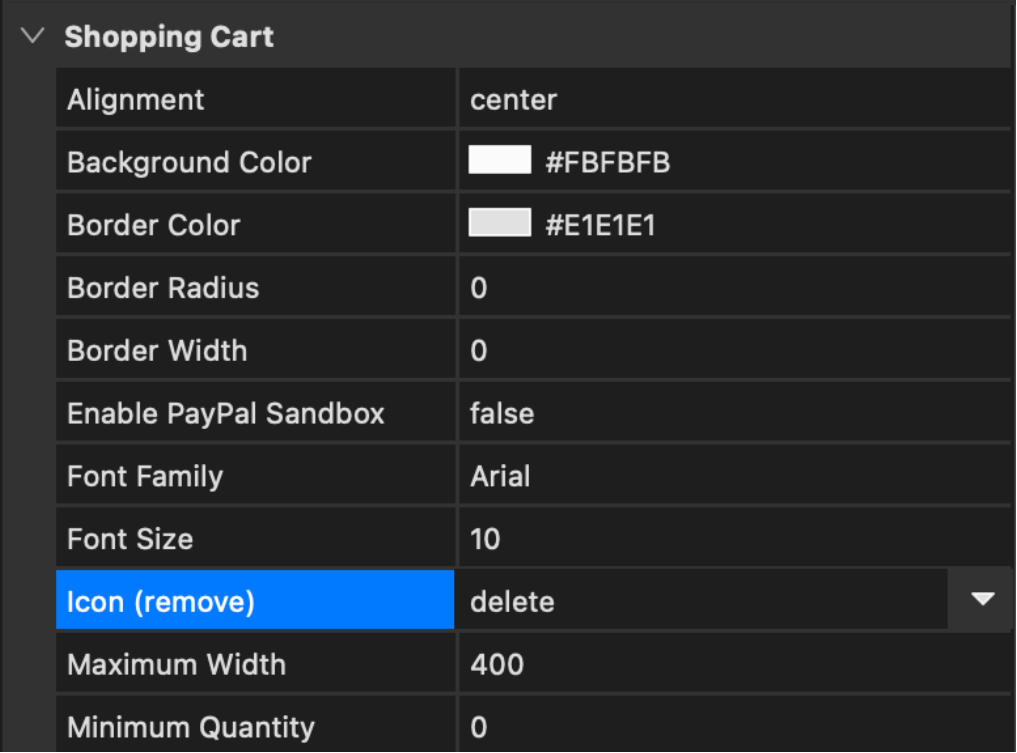This screenshot has height=753, width=1017.
Task: Click the Shopping Cart section header
Action: click(x=169, y=37)
